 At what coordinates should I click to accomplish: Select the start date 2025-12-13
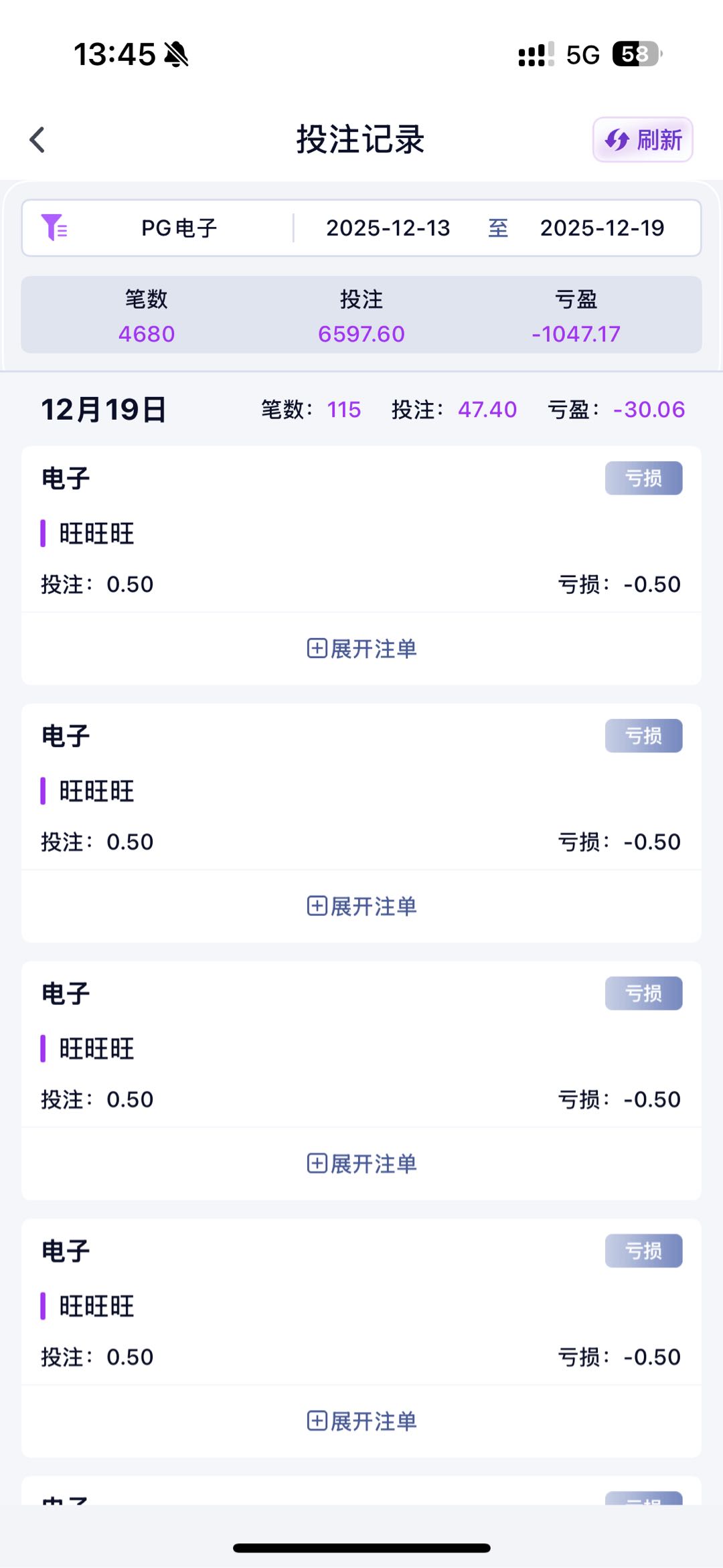pos(388,228)
